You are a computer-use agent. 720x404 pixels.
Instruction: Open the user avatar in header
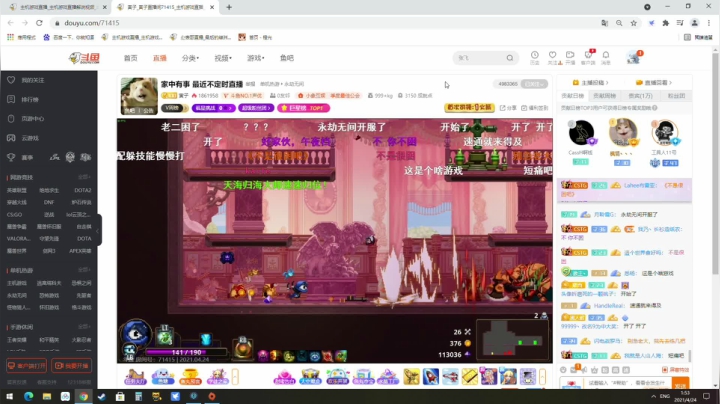(x=634, y=57)
